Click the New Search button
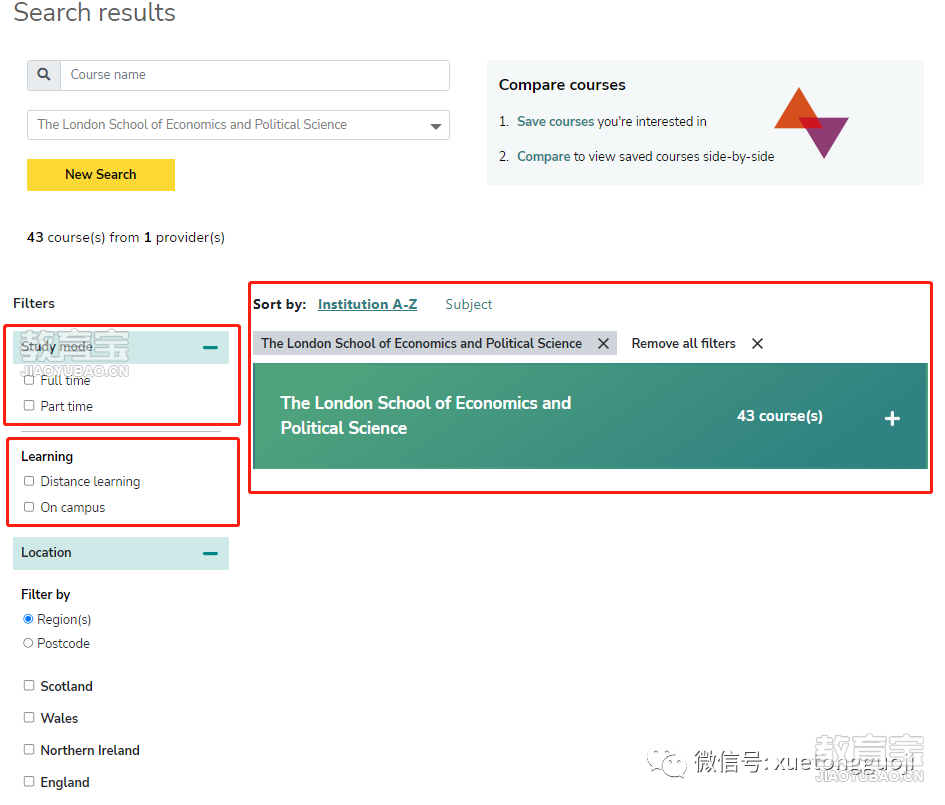The width and height of the screenshot is (945, 805). click(101, 175)
